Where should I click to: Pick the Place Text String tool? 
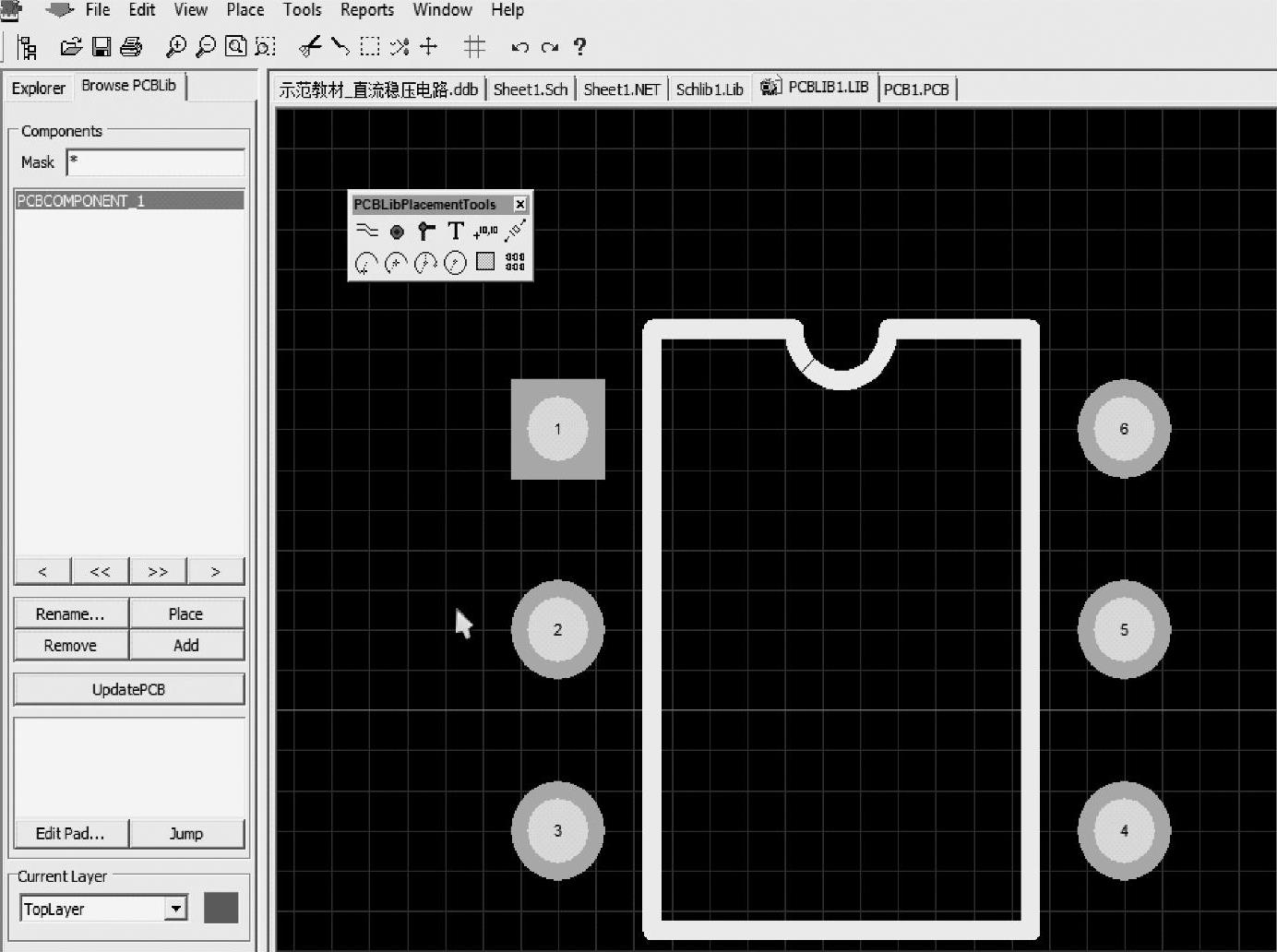(x=455, y=232)
